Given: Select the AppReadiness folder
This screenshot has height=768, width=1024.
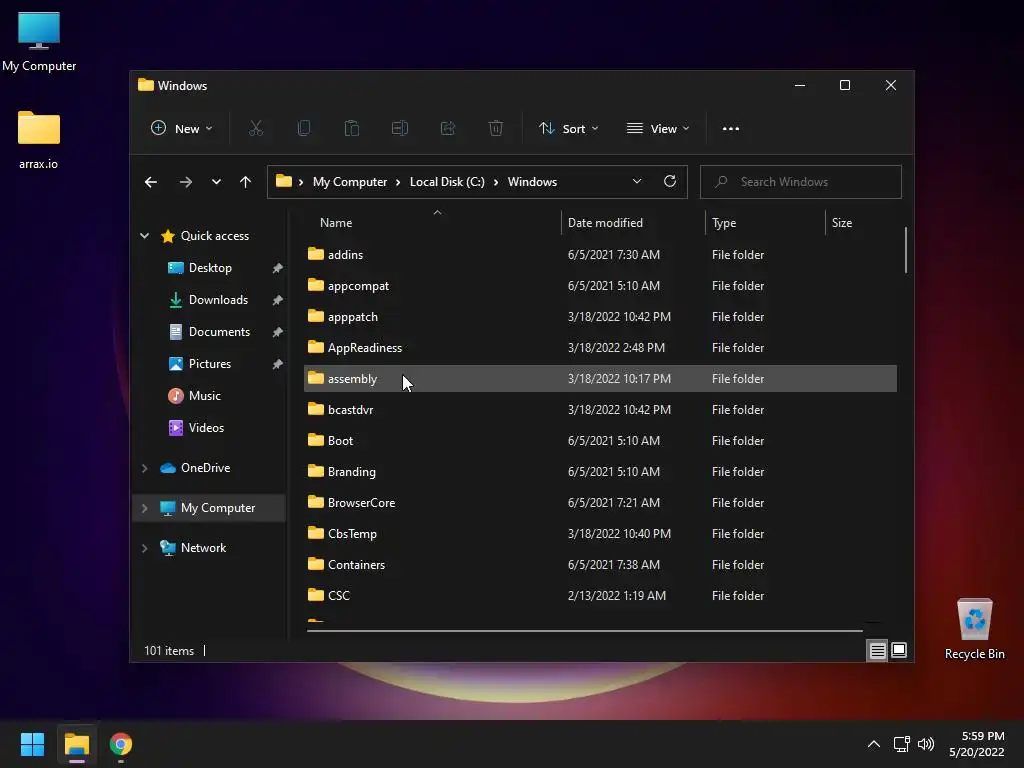Looking at the screenshot, I should point(600,347).
